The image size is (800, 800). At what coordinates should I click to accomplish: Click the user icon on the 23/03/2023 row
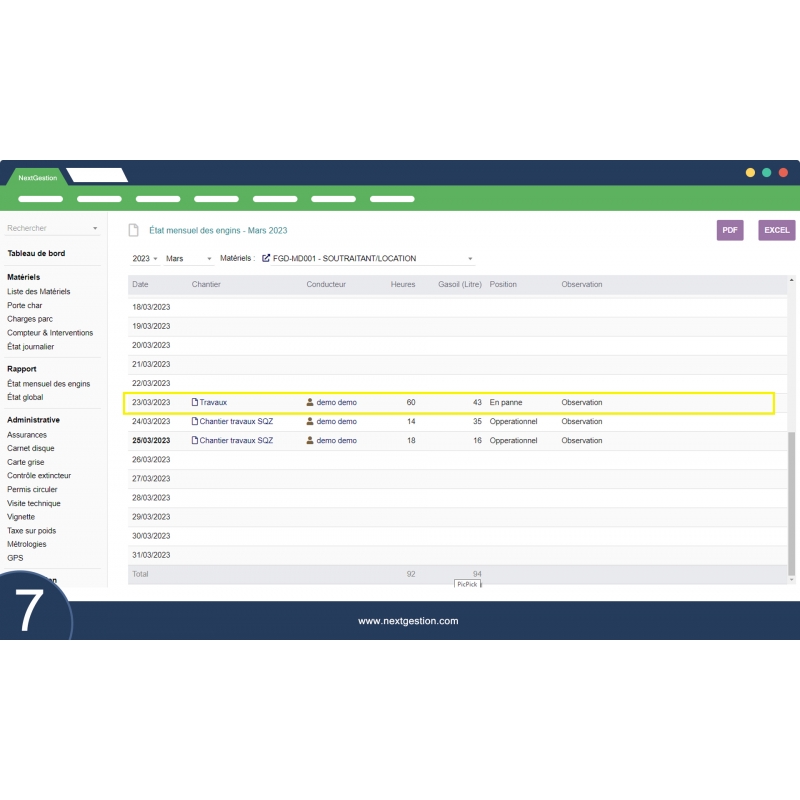click(x=310, y=402)
